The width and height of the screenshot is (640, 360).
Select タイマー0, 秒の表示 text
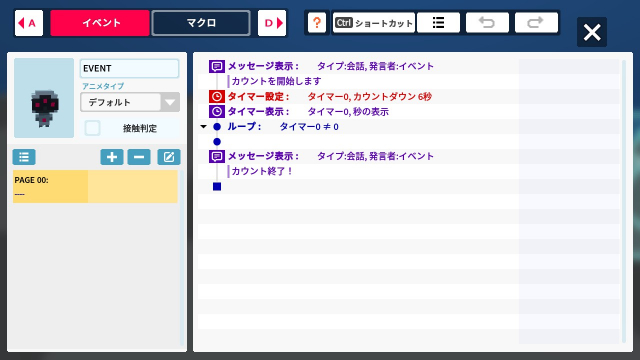tap(348, 111)
